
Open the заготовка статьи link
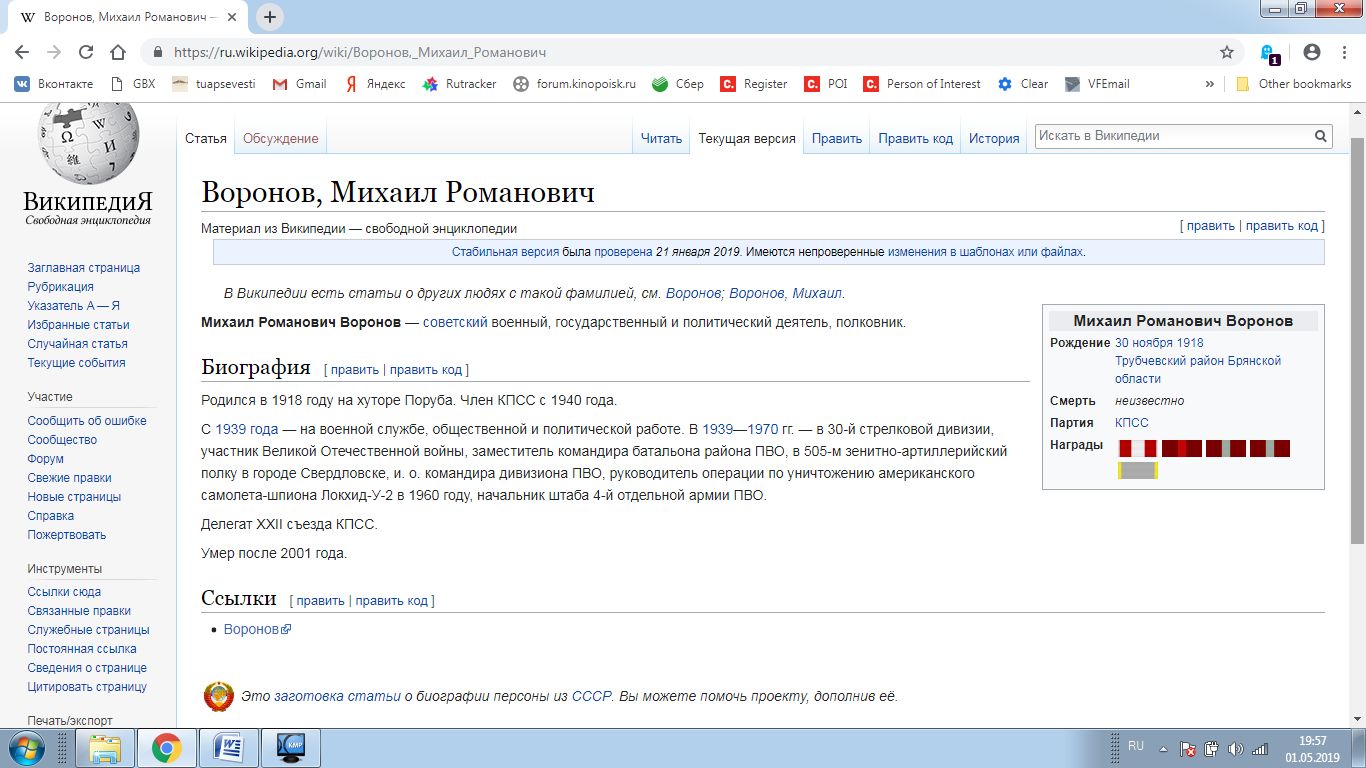(337, 696)
